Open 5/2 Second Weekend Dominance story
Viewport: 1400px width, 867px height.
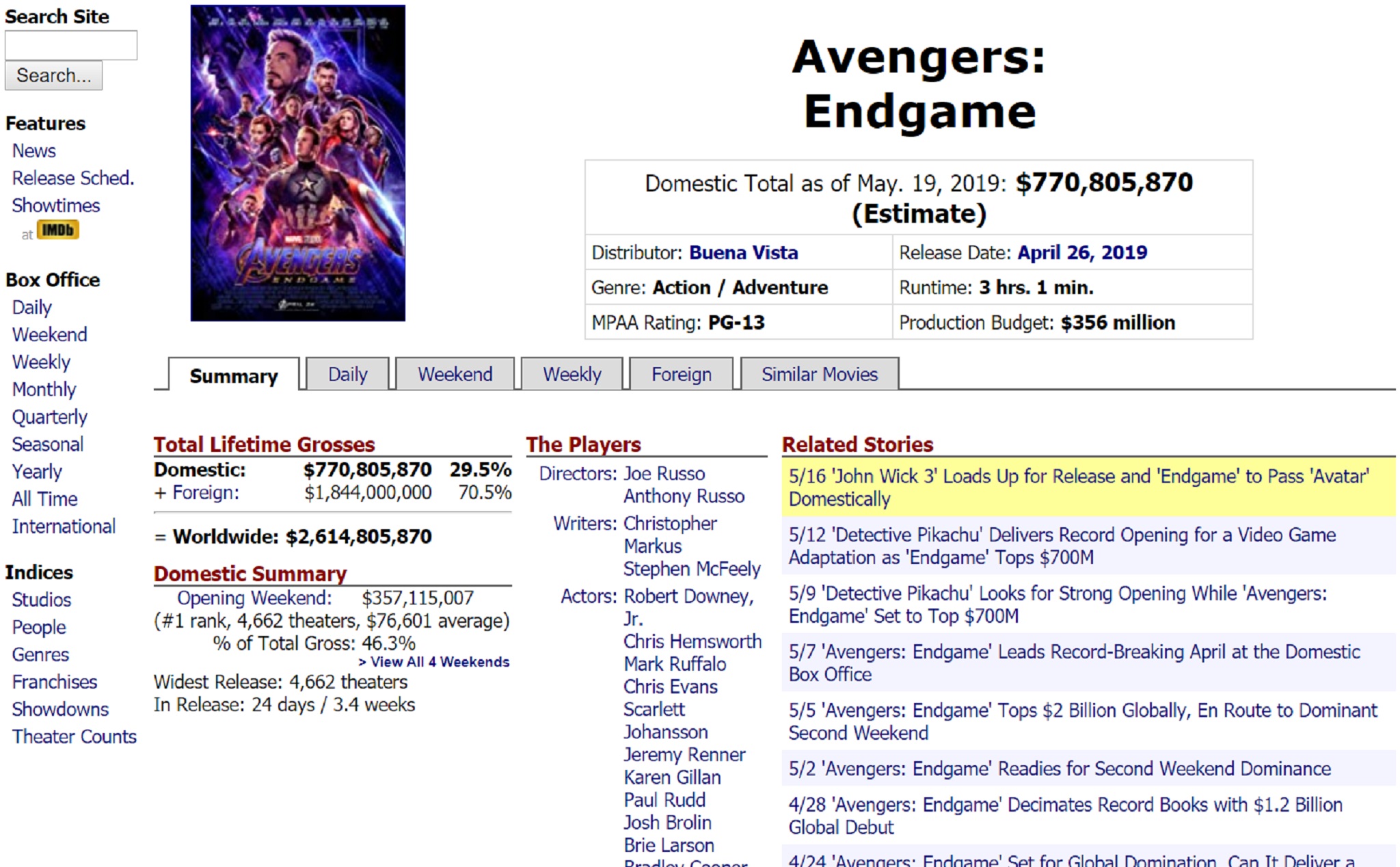pyautogui.click(x=1060, y=769)
